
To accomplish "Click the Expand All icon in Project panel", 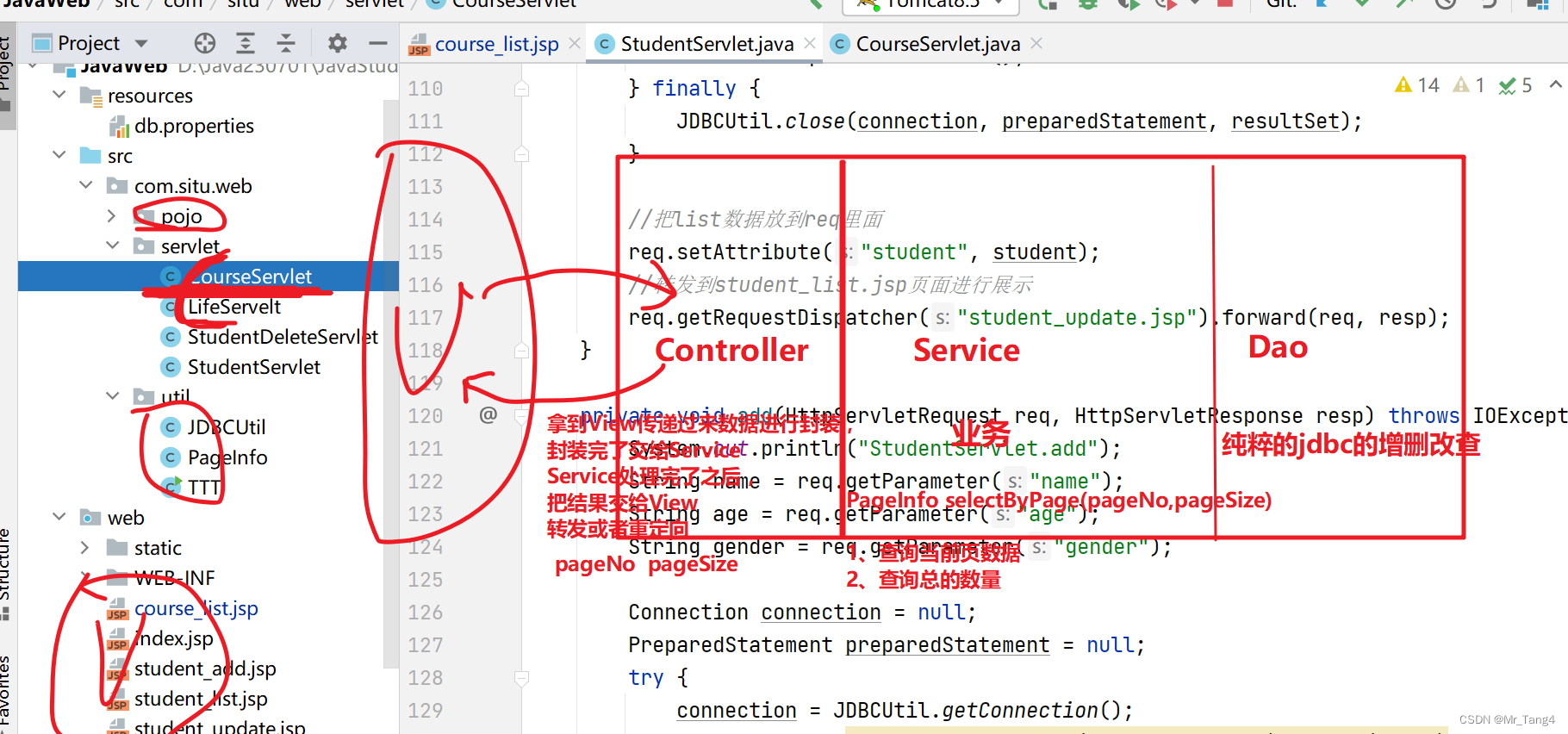I will click(246, 43).
